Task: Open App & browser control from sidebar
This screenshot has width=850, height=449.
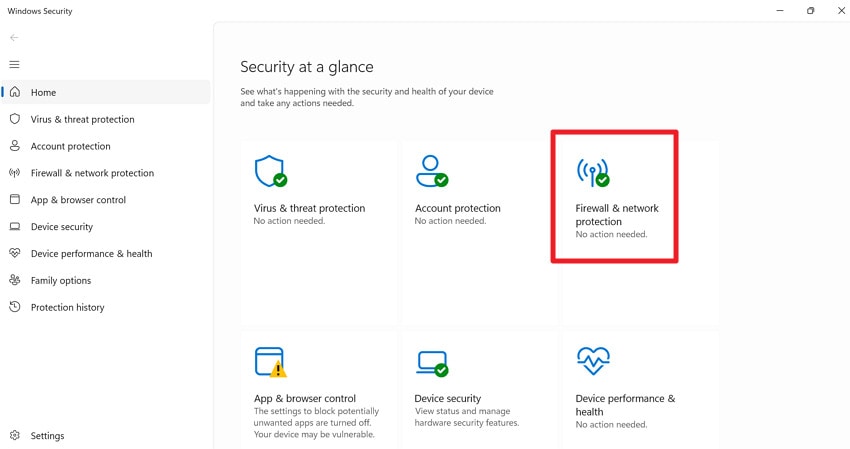Action: 106,200
